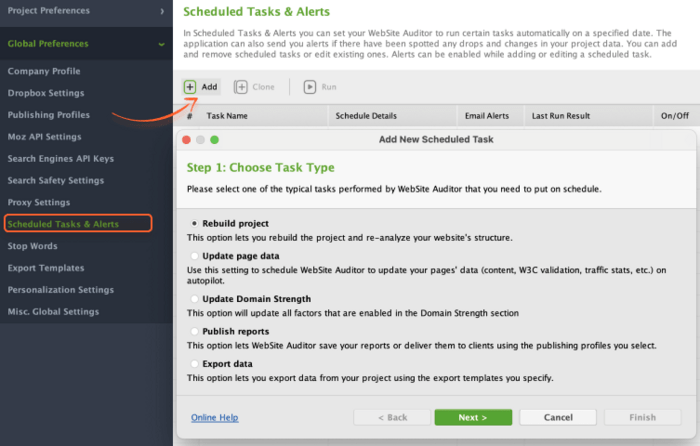This screenshot has height=446, width=700.
Task: Select the Rebuild project radio button
Action: 194,223
